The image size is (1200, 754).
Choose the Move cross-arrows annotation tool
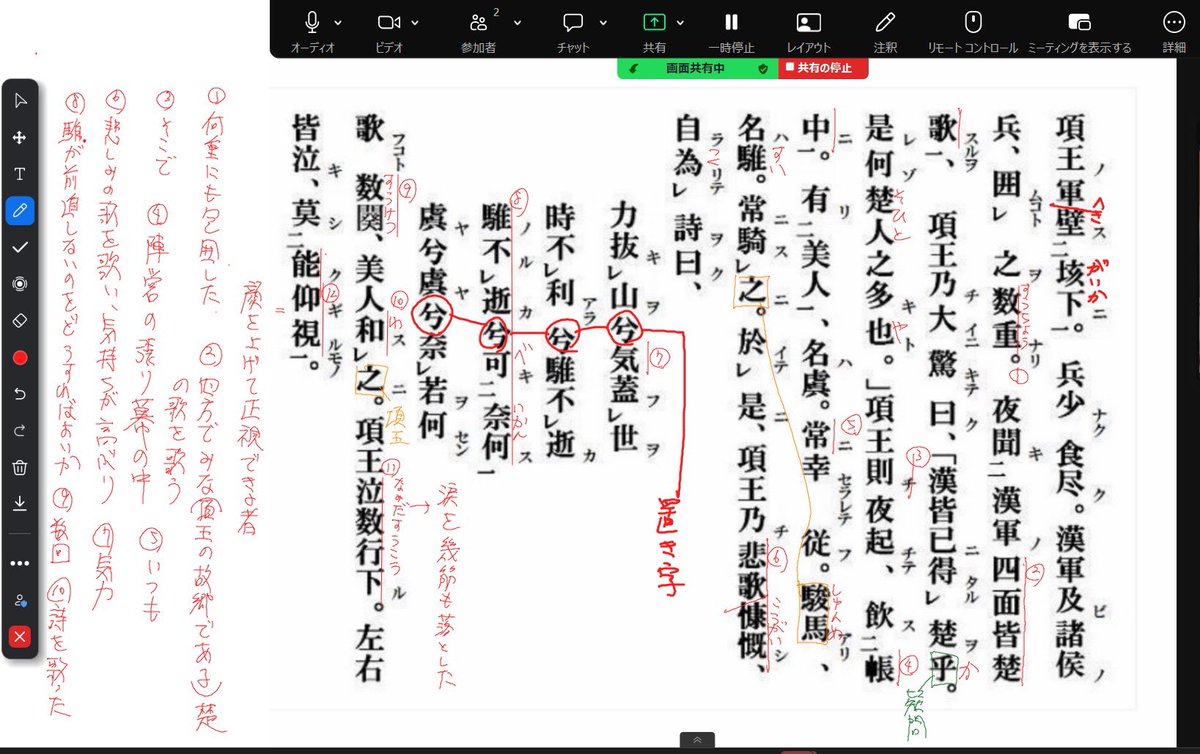pos(20,137)
